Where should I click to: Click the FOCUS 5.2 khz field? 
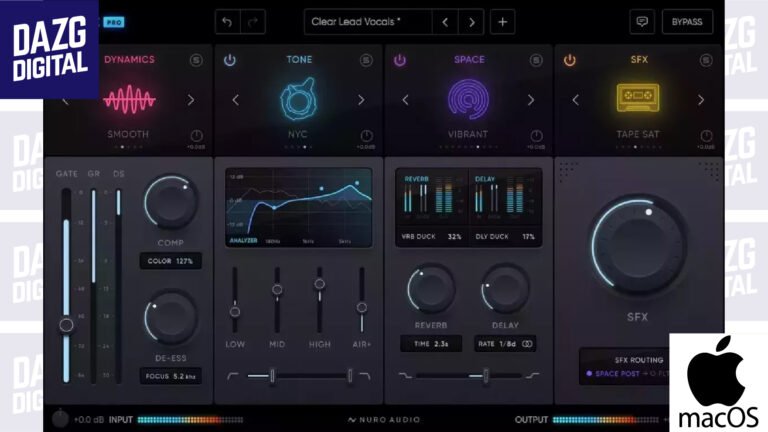[170, 376]
